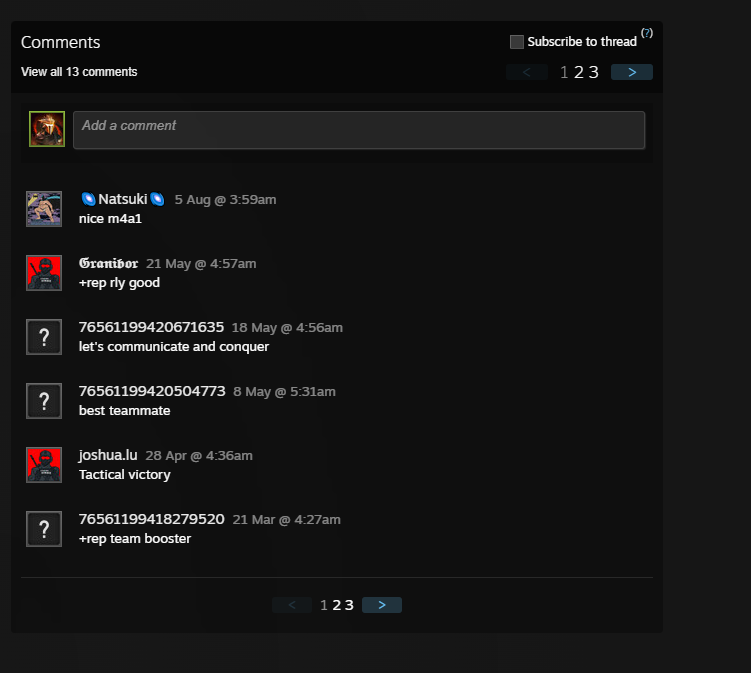The image size is (751, 673).
Task: Go to next page using bottom arrow
Action: pos(382,605)
